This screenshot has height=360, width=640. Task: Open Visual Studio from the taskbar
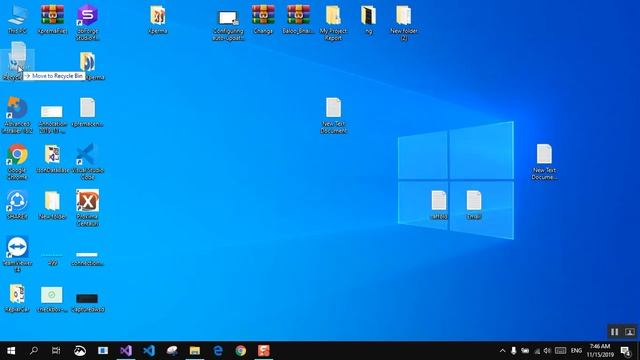point(126,351)
